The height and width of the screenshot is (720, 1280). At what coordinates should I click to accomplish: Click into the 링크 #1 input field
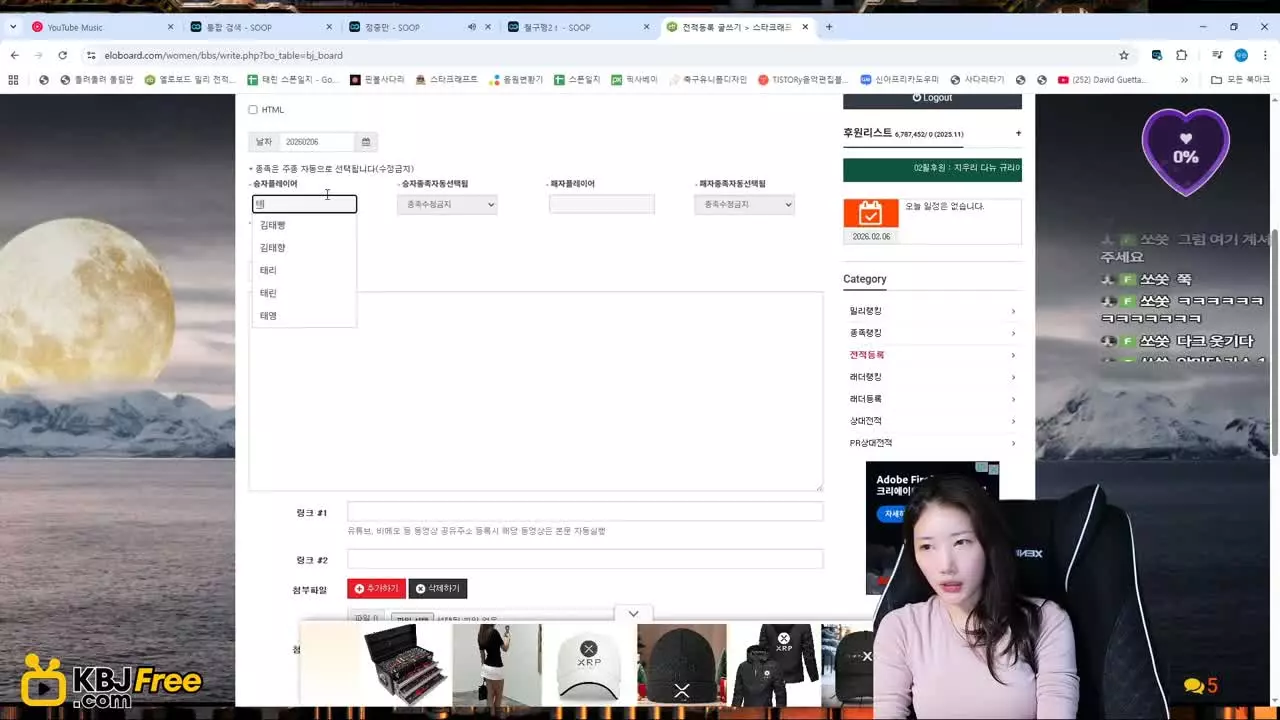(x=585, y=512)
